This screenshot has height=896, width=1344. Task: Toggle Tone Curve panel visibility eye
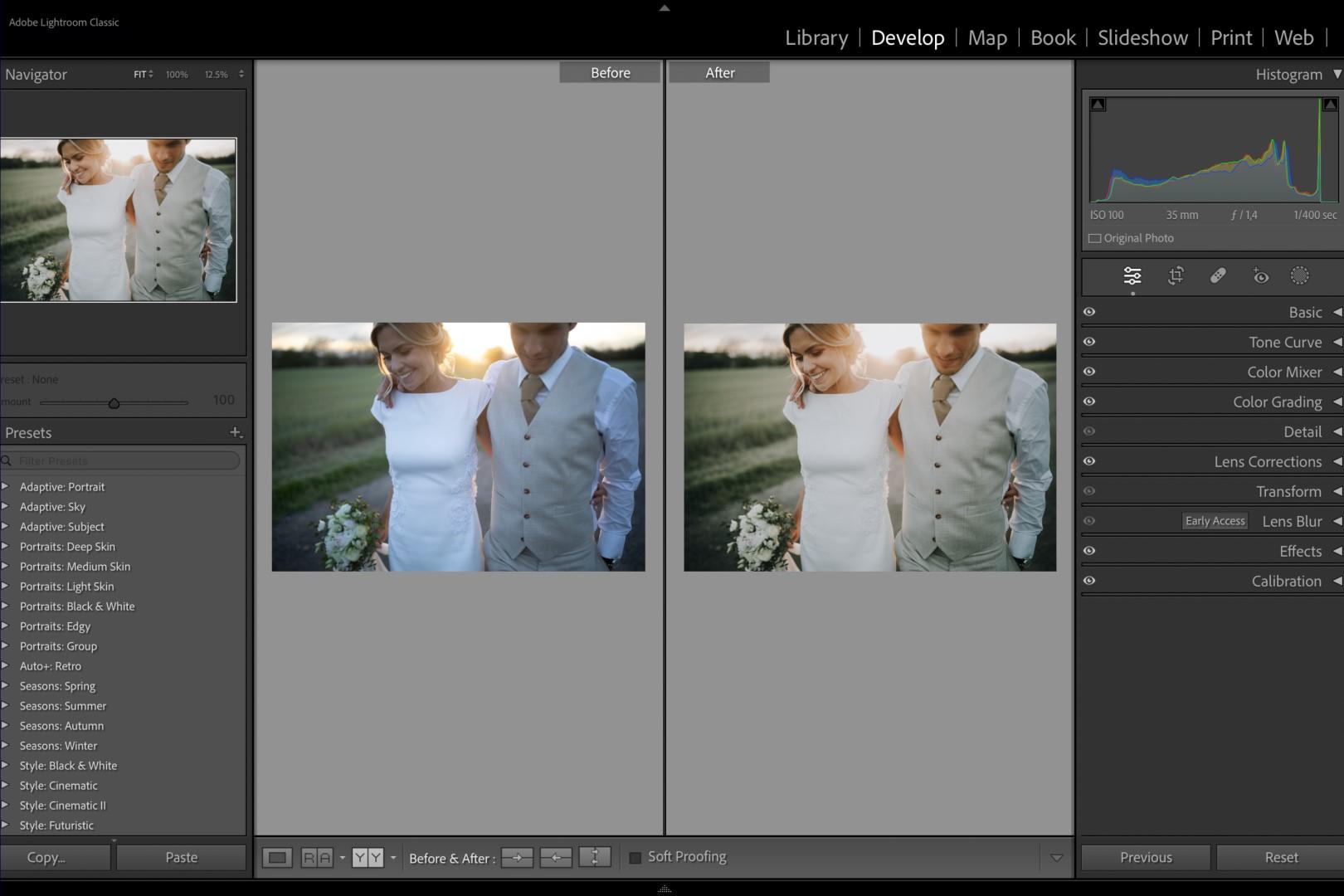tap(1089, 342)
